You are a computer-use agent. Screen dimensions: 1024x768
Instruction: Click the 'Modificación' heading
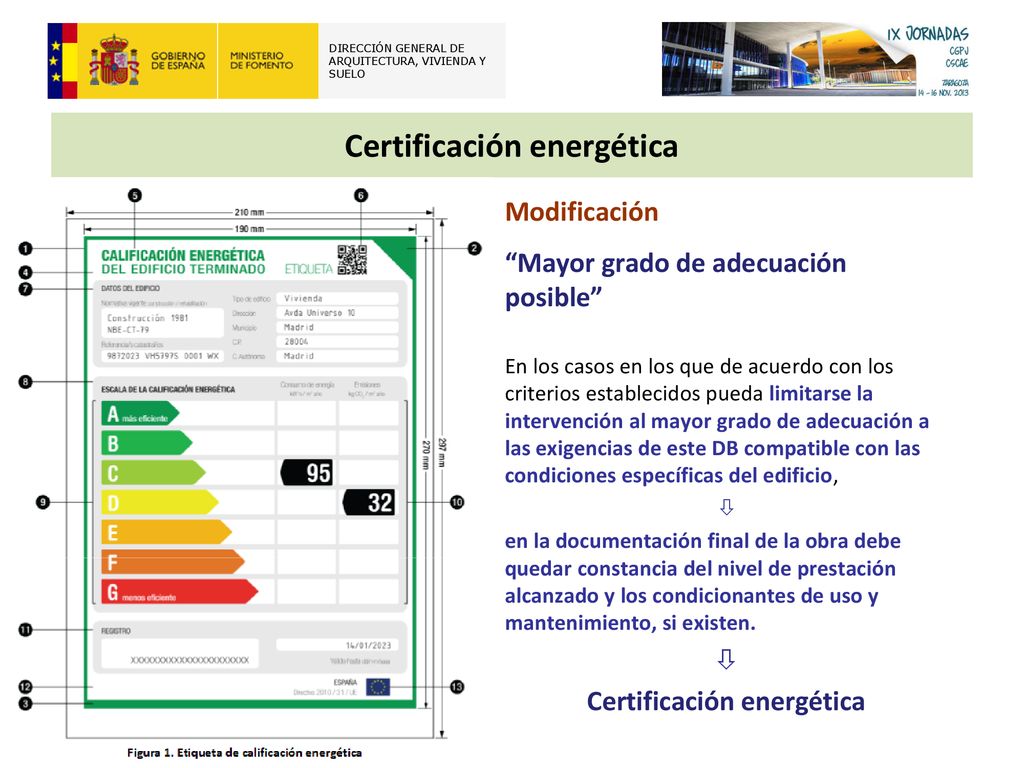(x=581, y=212)
